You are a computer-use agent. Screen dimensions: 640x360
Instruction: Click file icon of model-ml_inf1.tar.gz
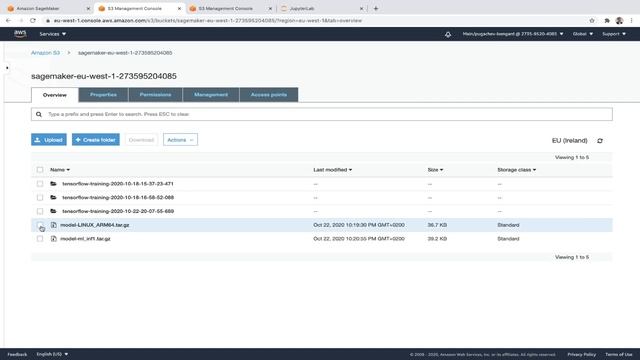[53, 239]
